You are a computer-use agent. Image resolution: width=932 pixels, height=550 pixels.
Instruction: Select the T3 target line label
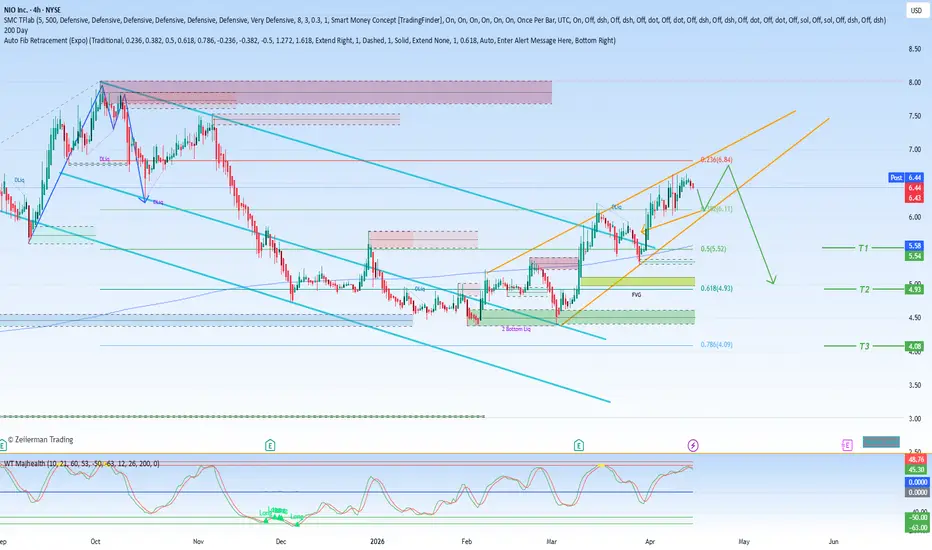(x=864, y=346)
